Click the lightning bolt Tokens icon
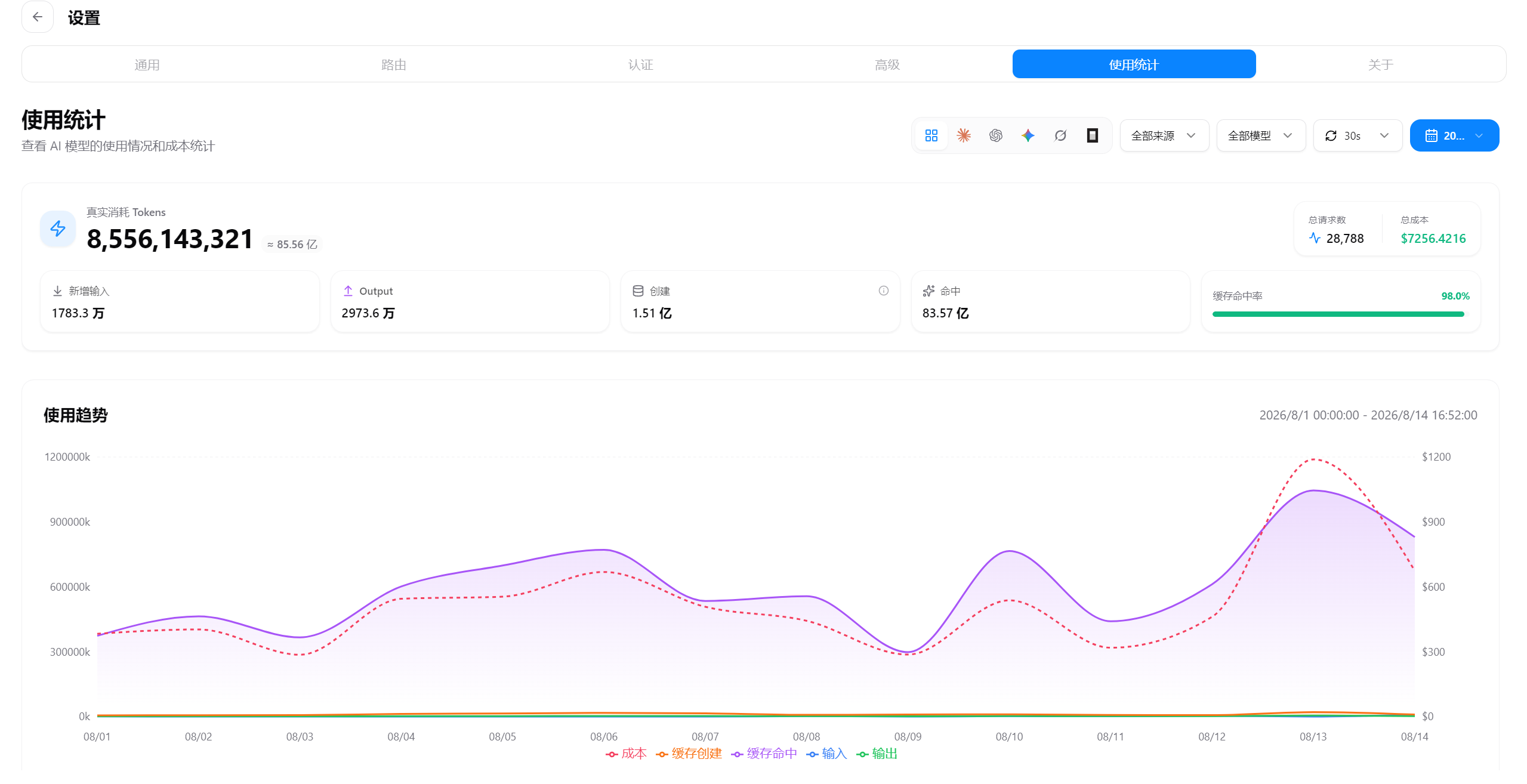The height and width of the screenshot is (784, 1527). (x=58, y=229)
